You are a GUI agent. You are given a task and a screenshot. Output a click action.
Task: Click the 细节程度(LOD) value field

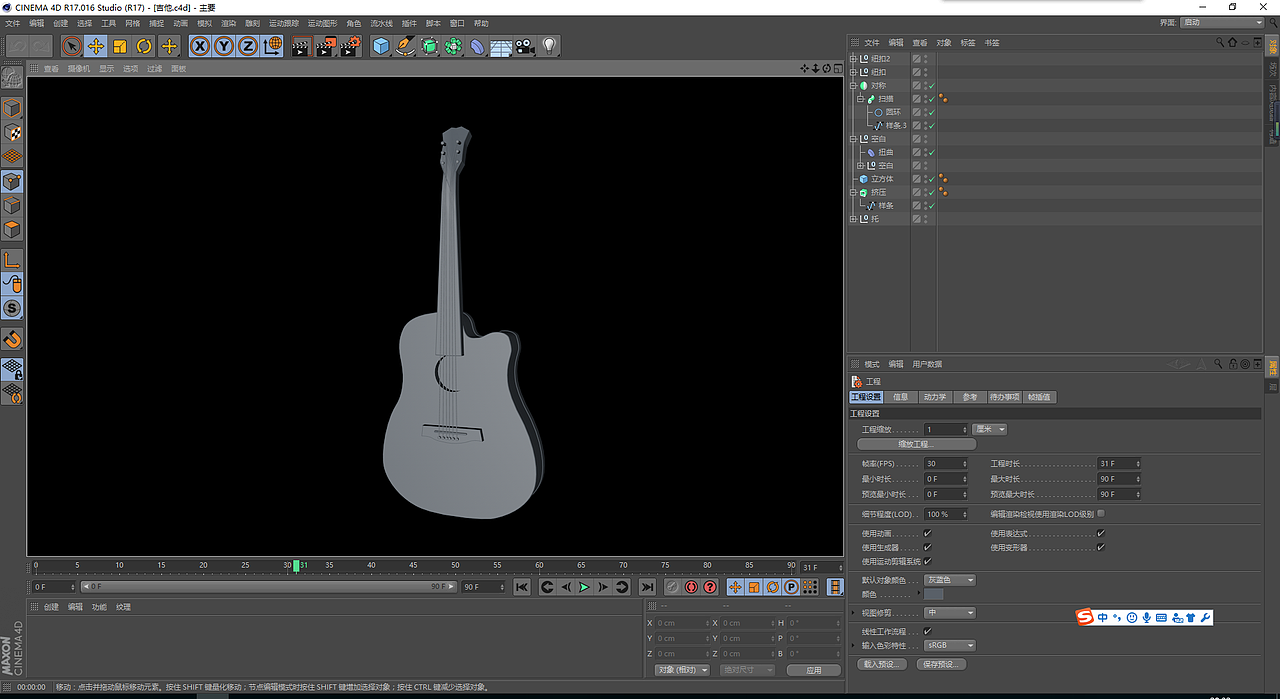pyautogui.click(x=946, y=514)
